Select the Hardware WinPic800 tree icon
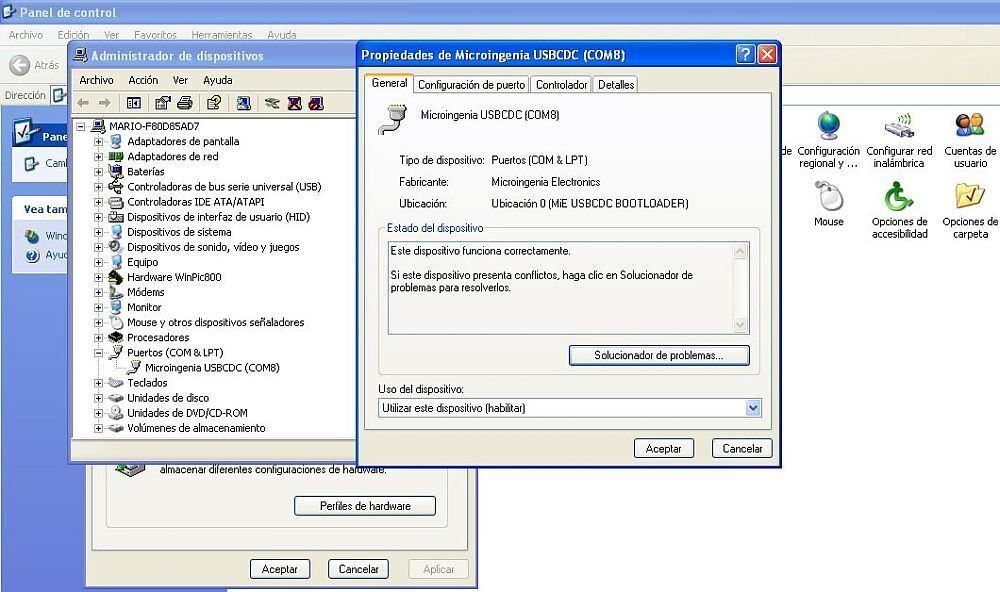 pyautogui.click(x=116, y=277)
